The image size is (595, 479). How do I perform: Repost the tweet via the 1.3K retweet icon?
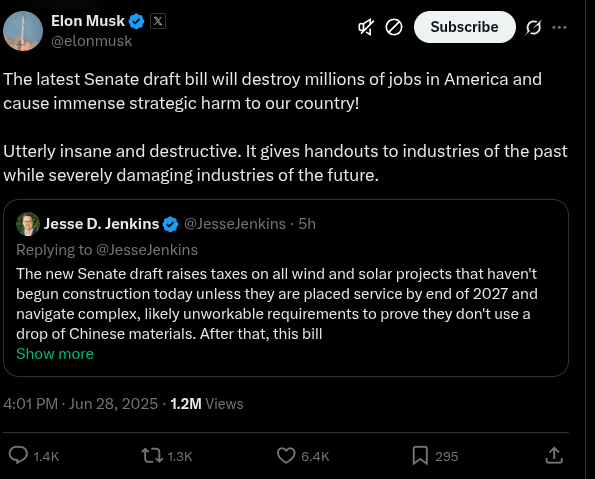pyautogui.click(x=152, y=455)
